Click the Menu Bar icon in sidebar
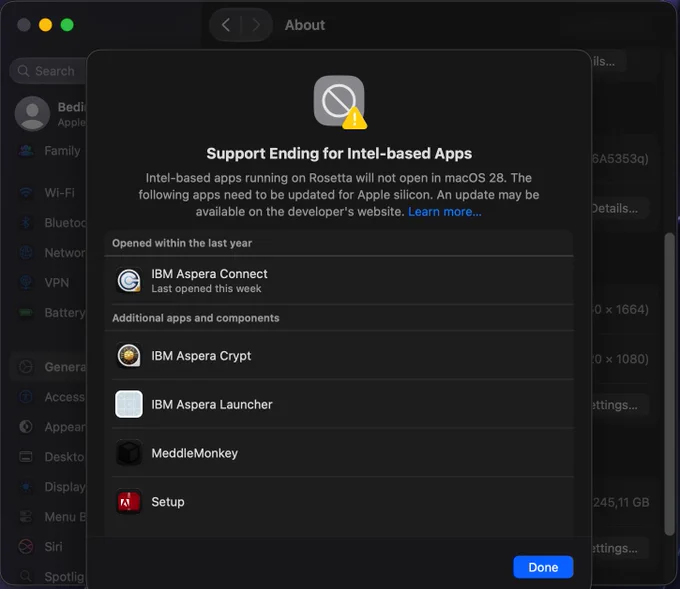 26,517
